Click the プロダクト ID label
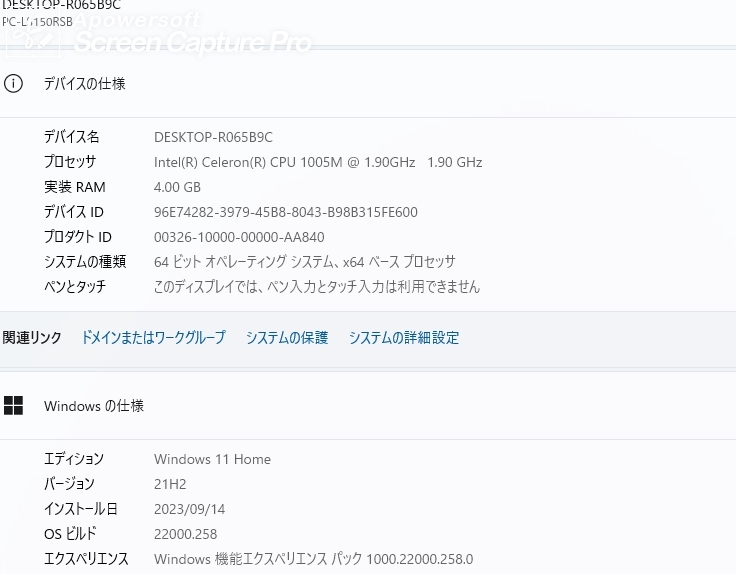 [77, 237]
